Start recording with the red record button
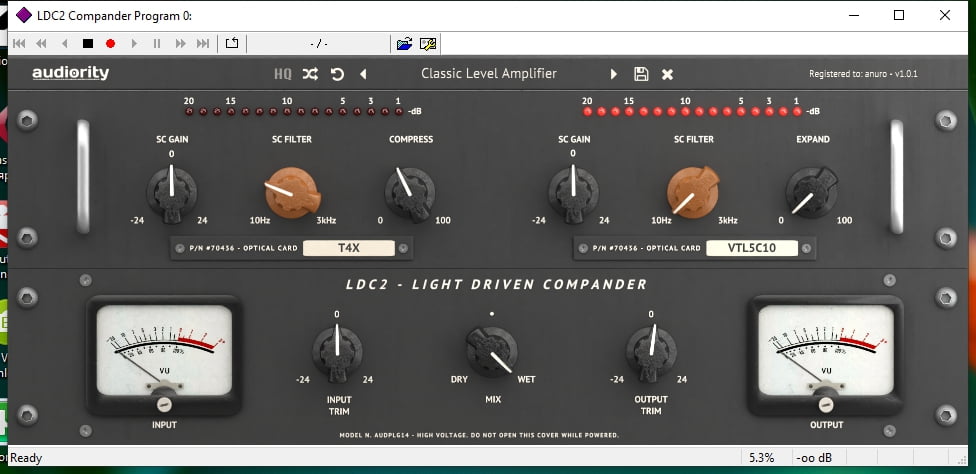 [110, 44]
